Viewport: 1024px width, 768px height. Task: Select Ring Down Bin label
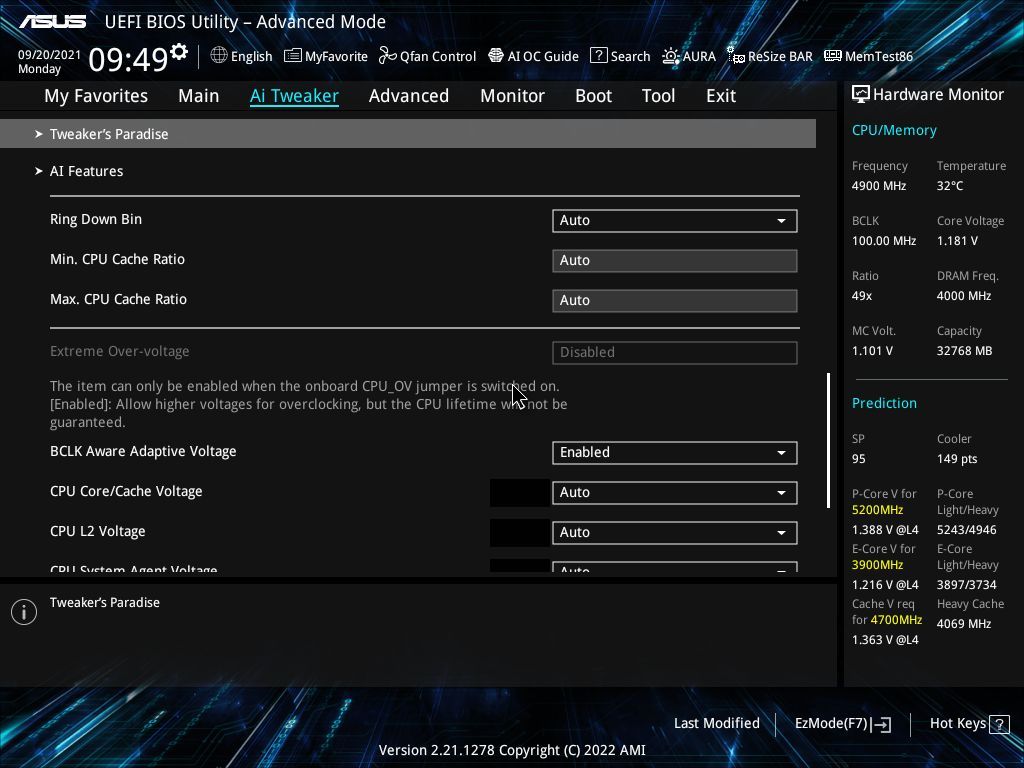(96, 219)
